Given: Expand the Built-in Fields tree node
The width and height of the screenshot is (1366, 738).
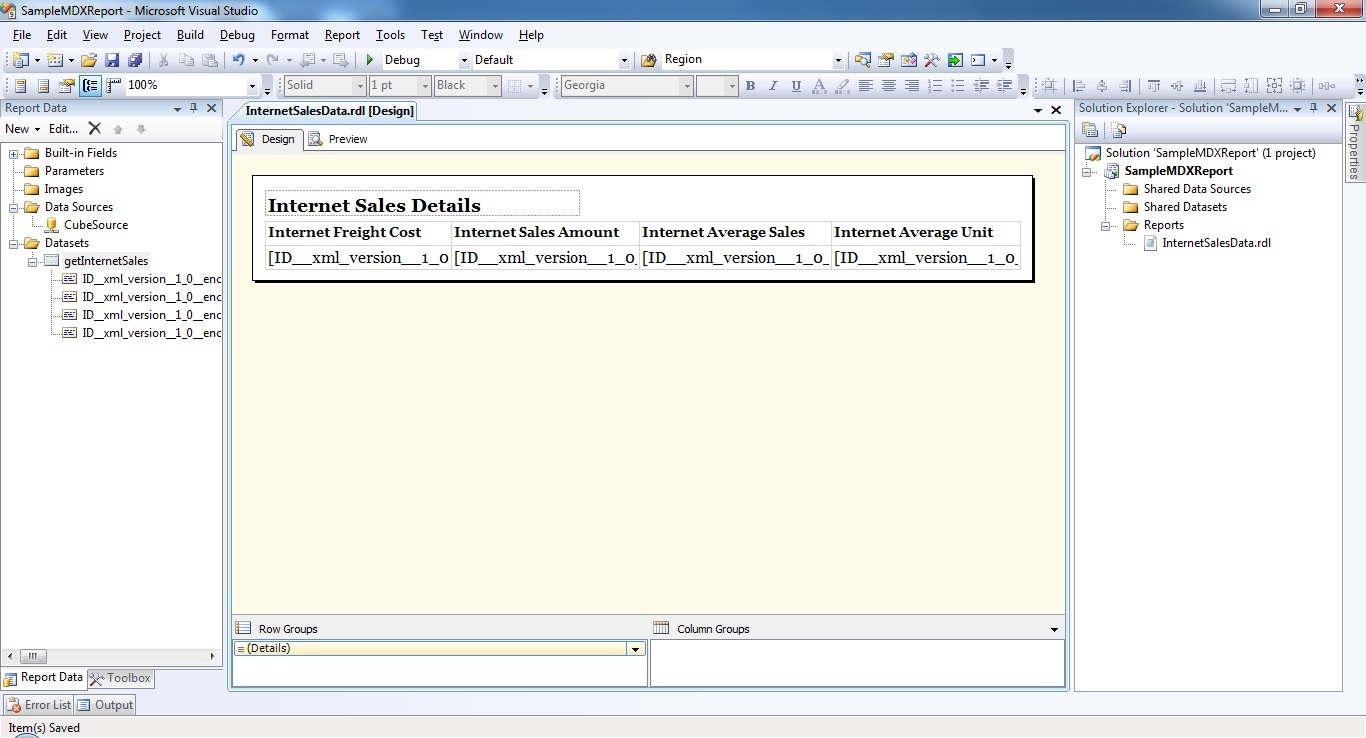Looking at the screenshot, I should click(14, 154).
